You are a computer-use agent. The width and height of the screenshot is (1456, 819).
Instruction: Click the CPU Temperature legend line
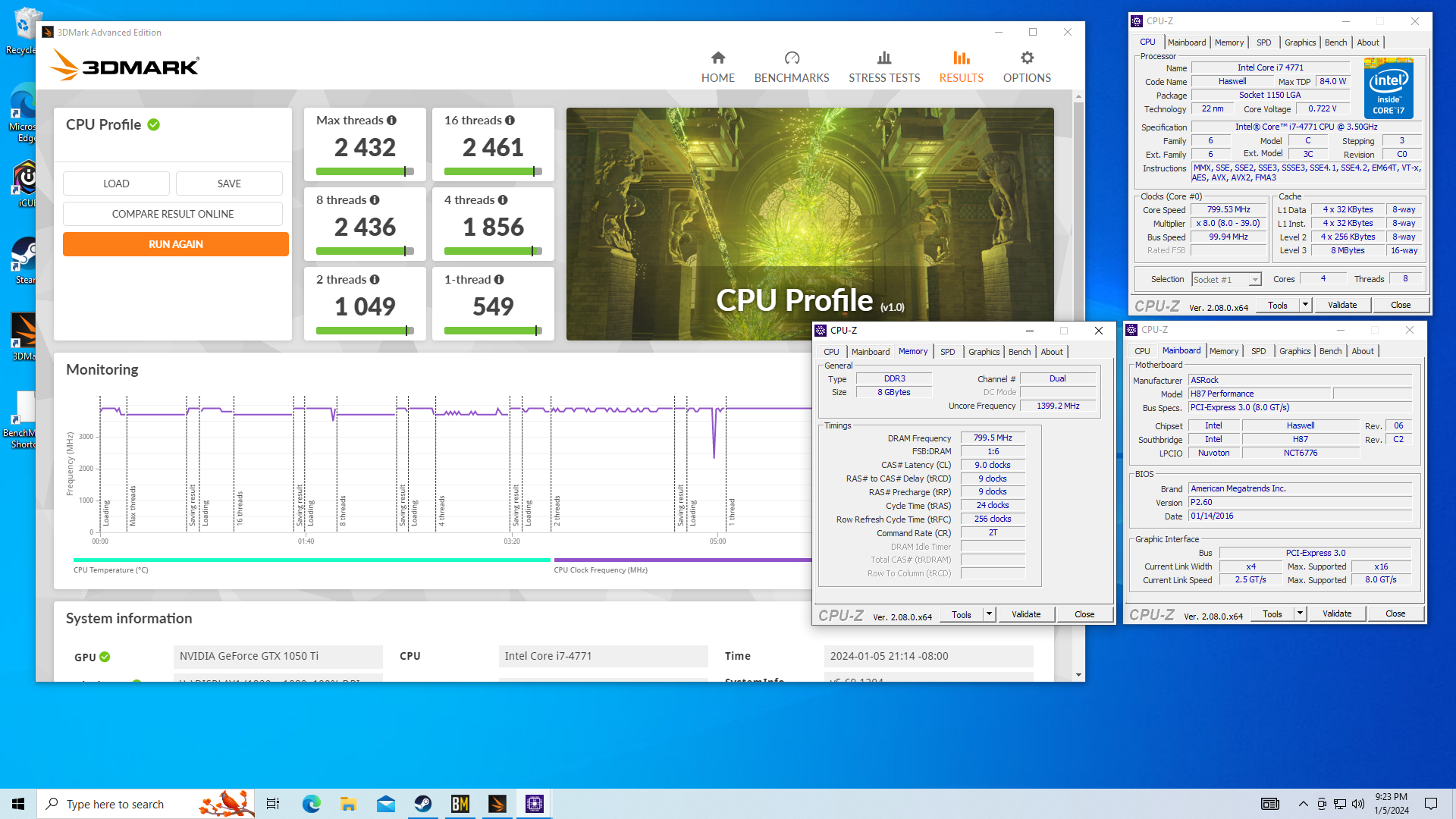click(312, 560)
